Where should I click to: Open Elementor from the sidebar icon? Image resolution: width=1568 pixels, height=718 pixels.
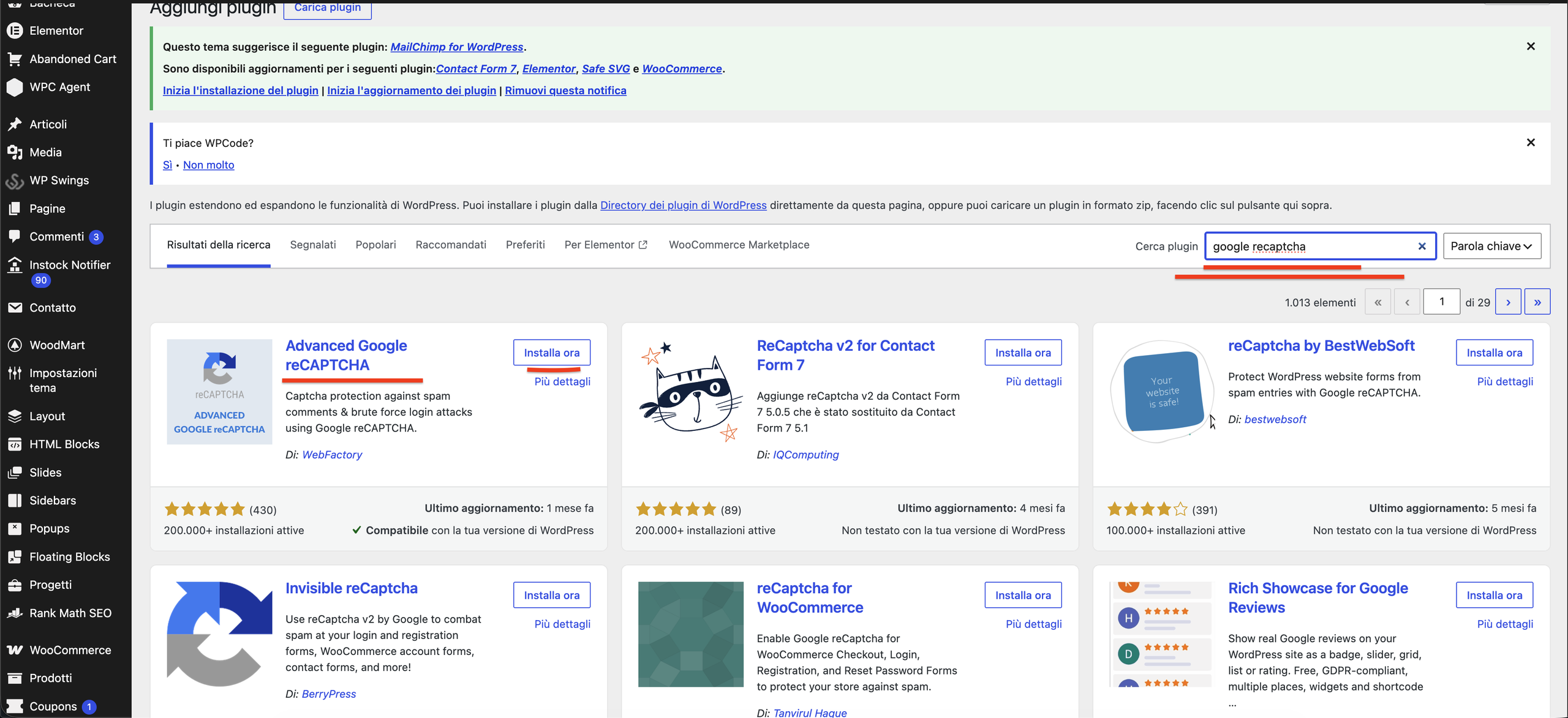point(15,31)
